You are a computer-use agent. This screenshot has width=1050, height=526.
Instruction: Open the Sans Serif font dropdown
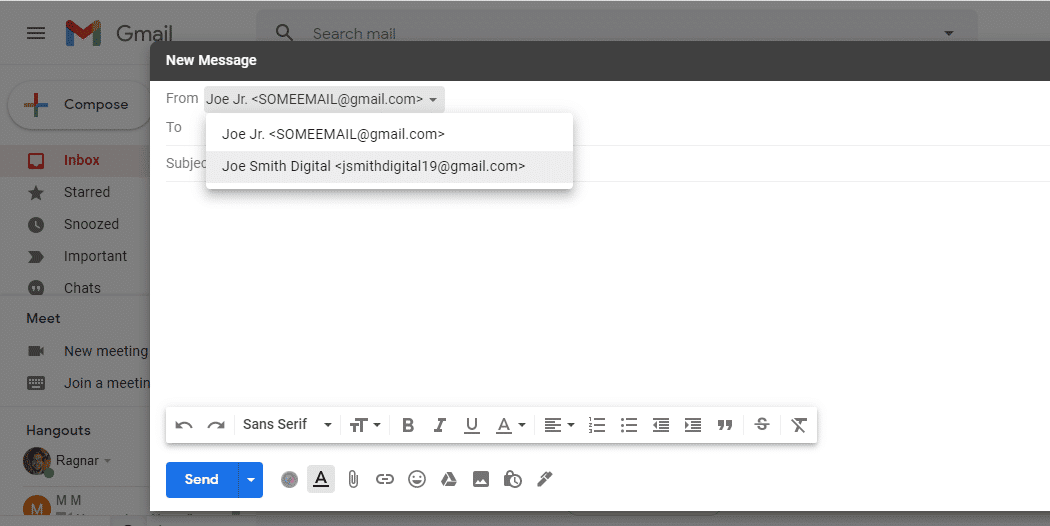pos(287,425)
